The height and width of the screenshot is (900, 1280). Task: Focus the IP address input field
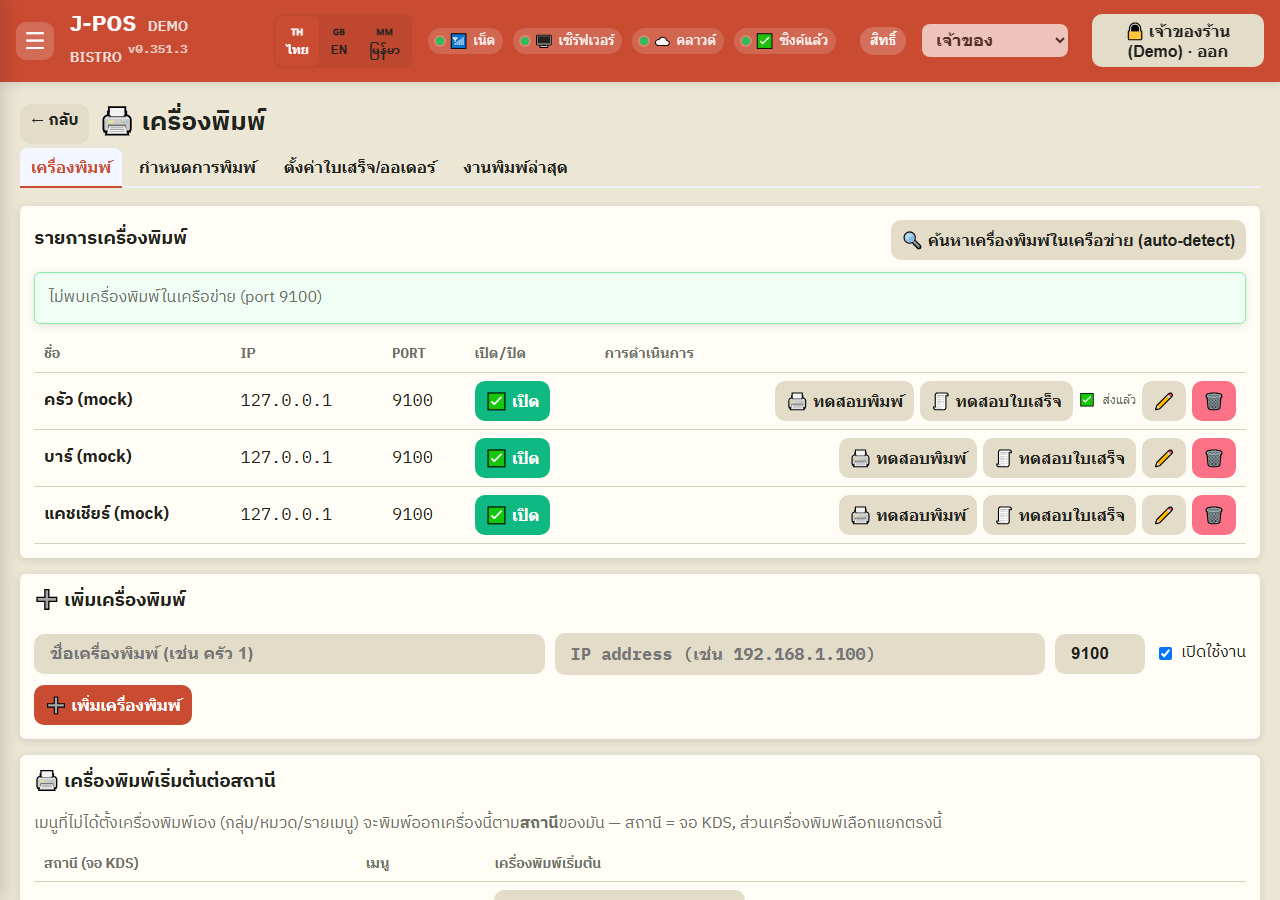coord(800,654)
